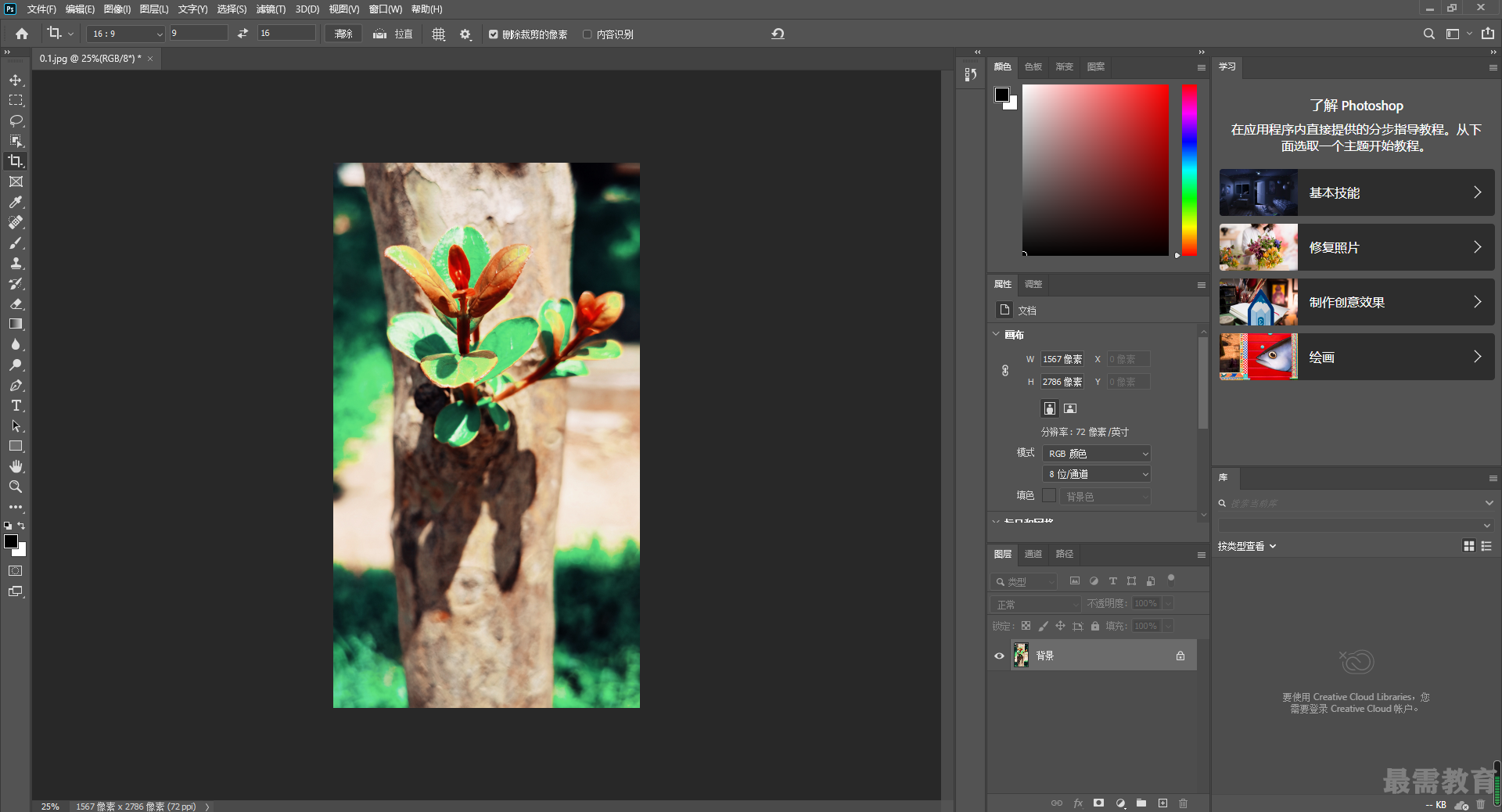Select the Dodge tool

(x=16, y=365)
